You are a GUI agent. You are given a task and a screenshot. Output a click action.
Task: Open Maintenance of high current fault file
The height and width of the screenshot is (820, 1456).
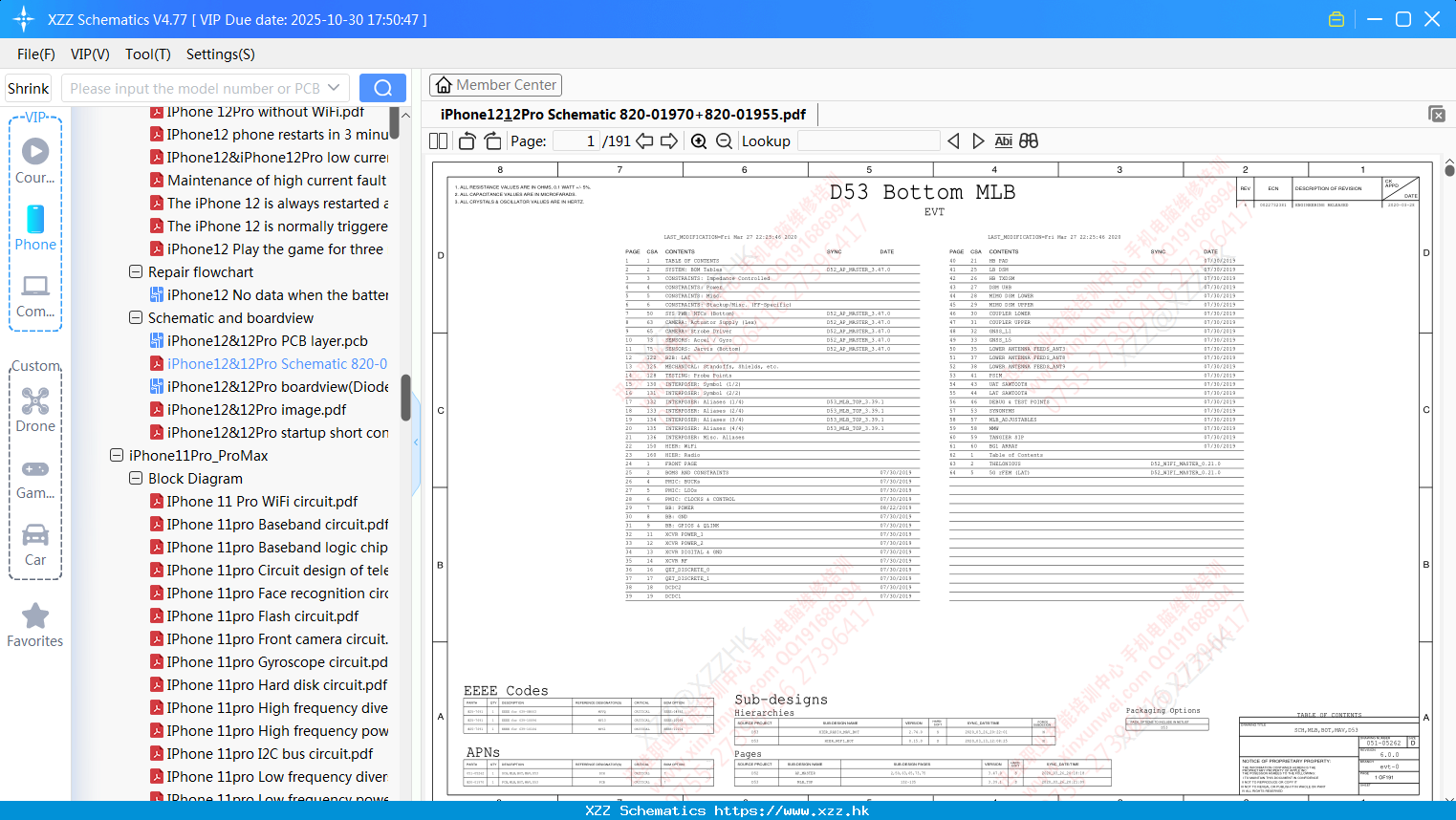point(277,180)
